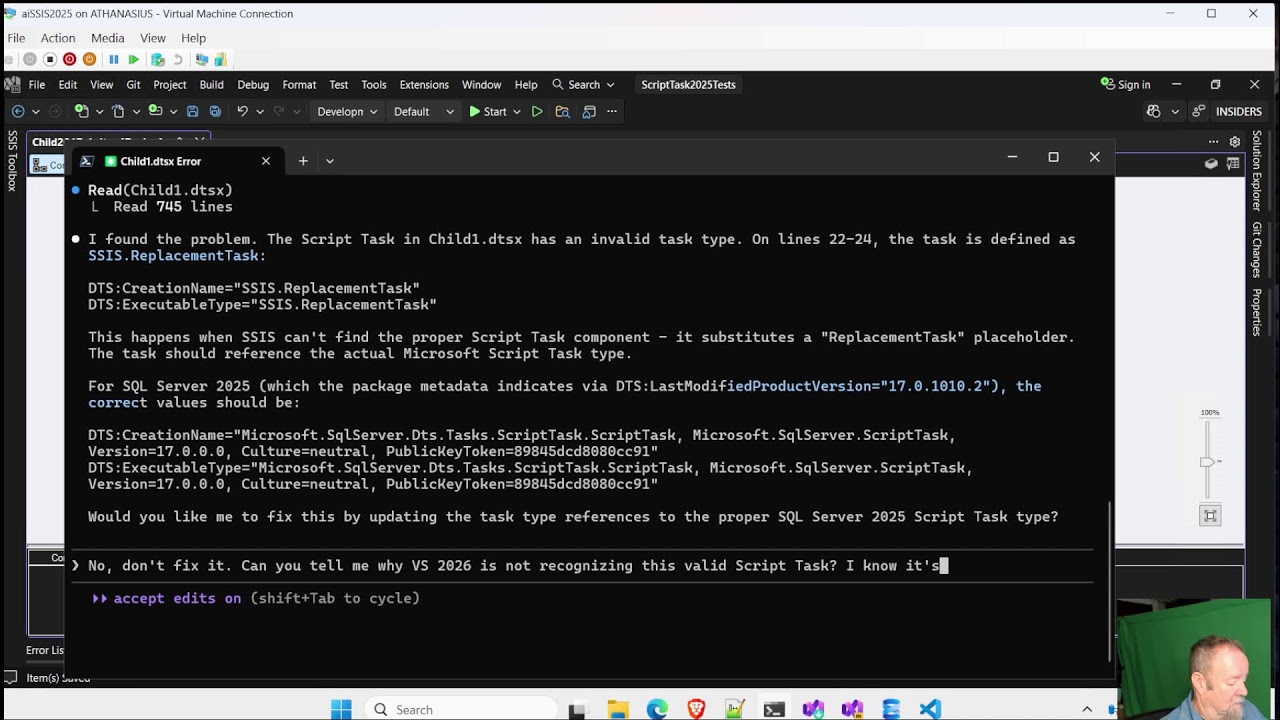Open File Explorer from the taskbar
This screenshot has width=1280, height=720.
coord(617,709)
